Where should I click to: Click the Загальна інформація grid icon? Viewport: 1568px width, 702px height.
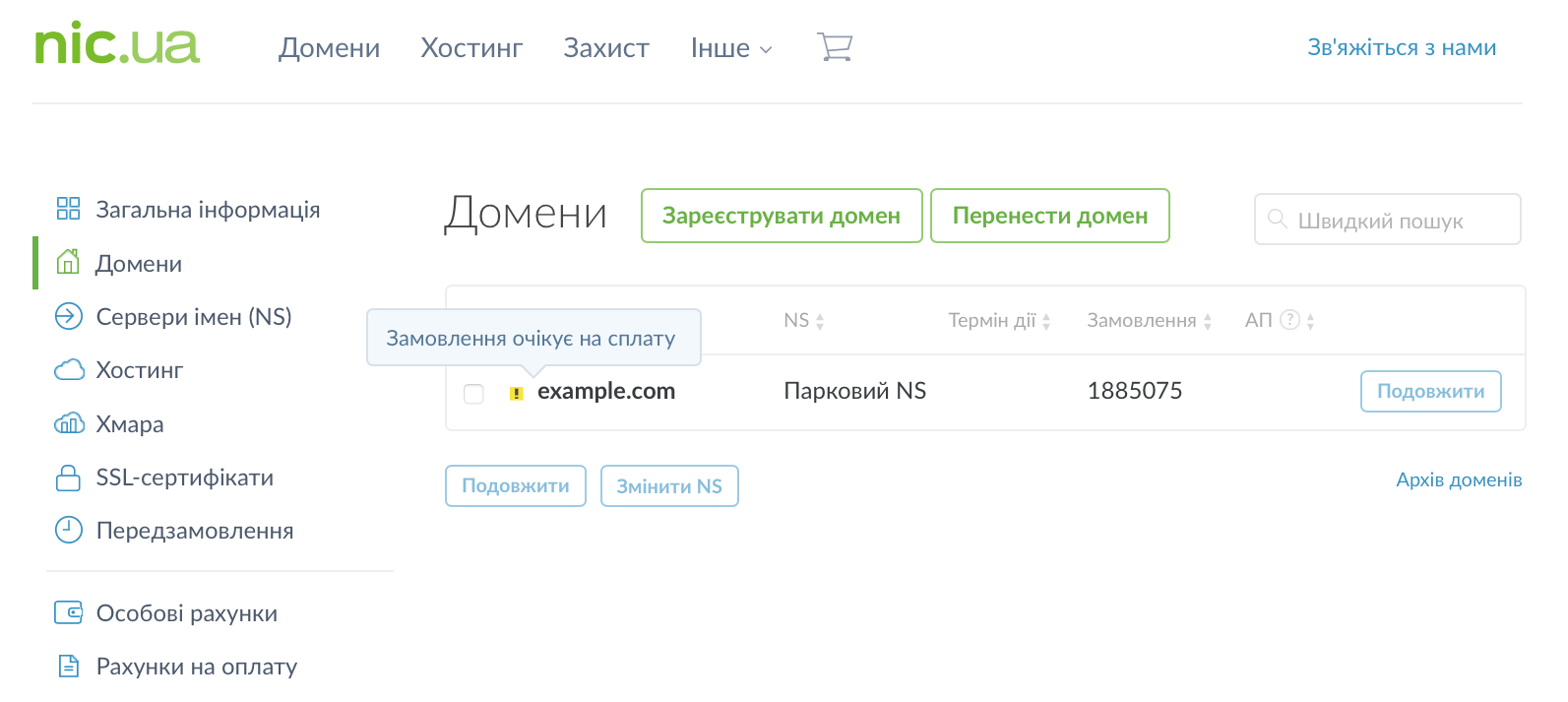pyautogui.click(x=68, y=209)
